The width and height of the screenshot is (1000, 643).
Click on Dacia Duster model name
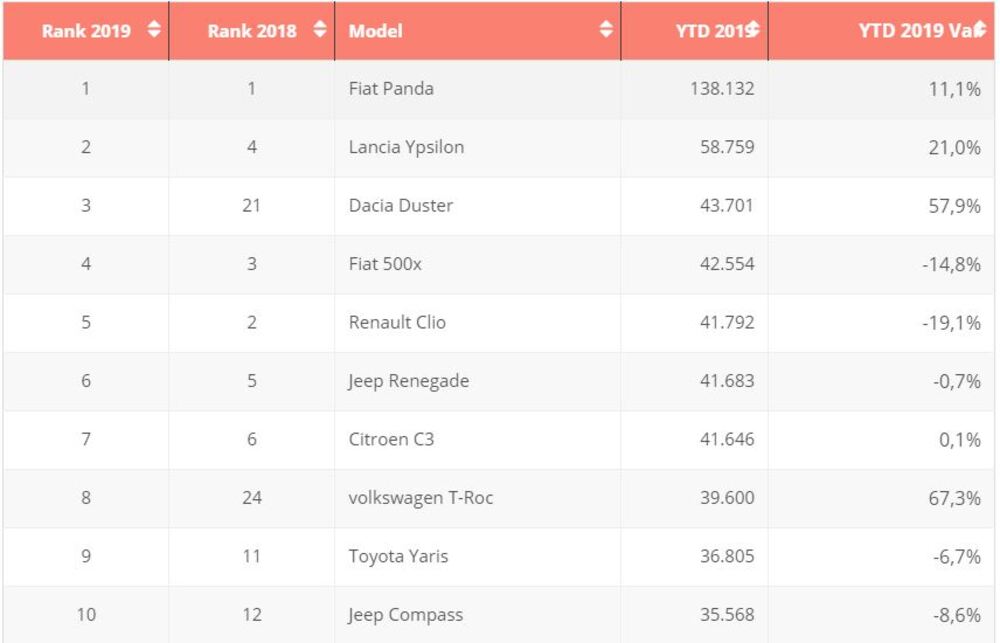[401, 205]
